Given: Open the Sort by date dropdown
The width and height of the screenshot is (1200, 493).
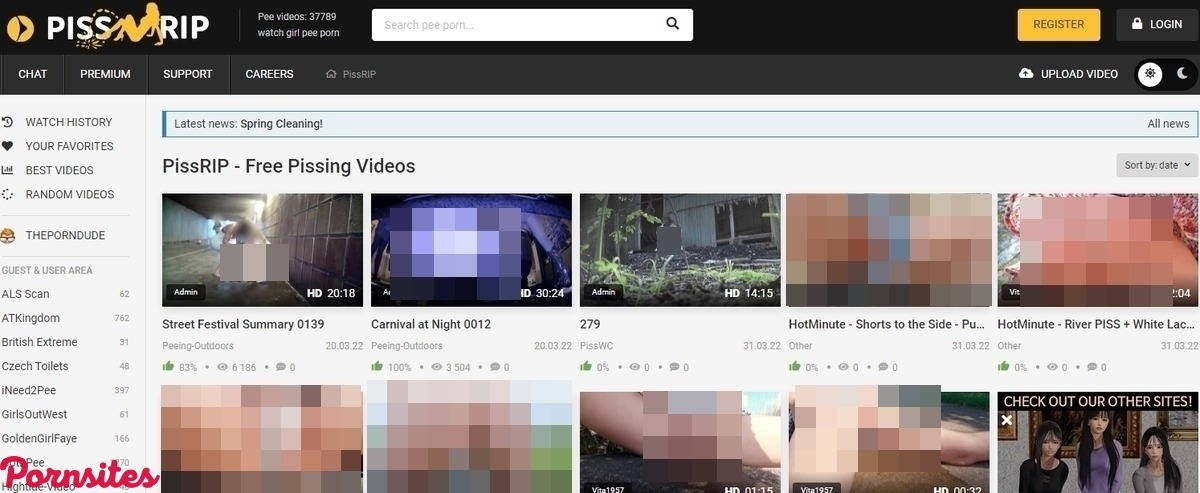Looking at the screenshot, I should pyautogui.click(x=1157, y=165).
